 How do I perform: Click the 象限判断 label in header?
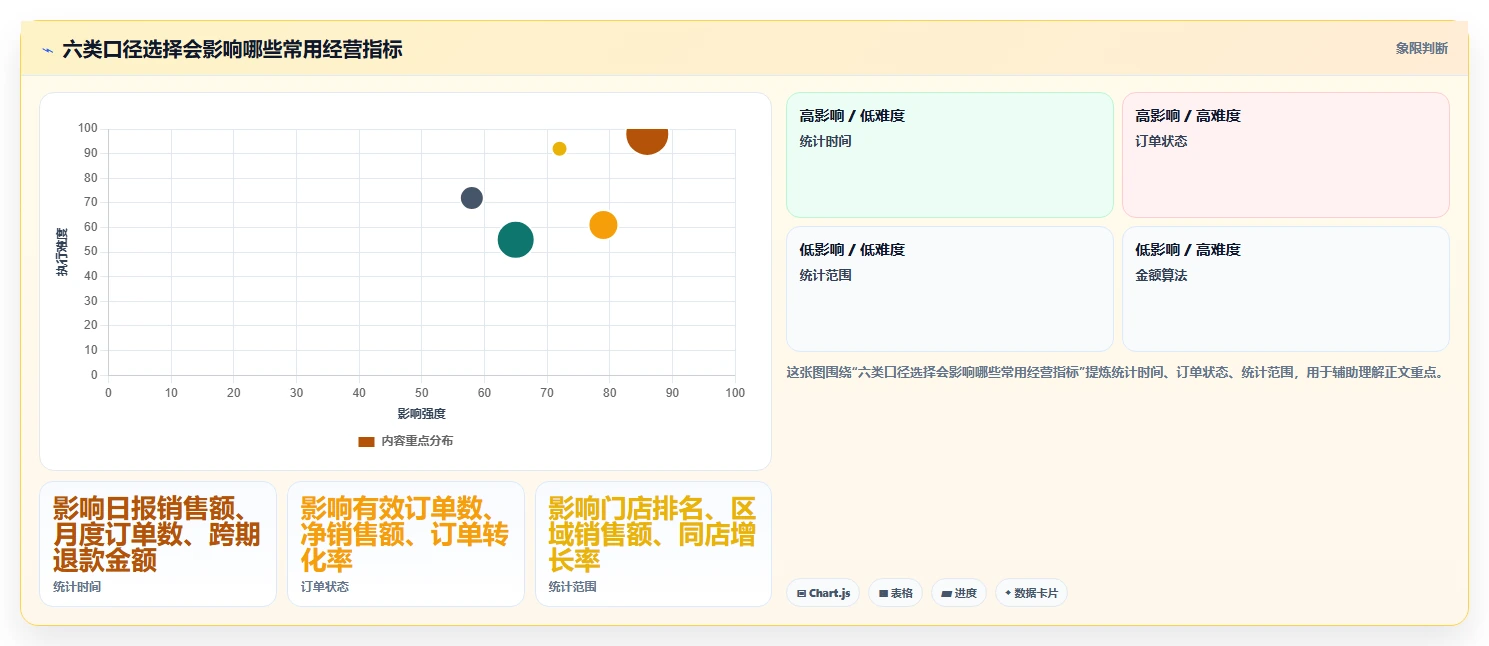click(x=1421, y=49)
